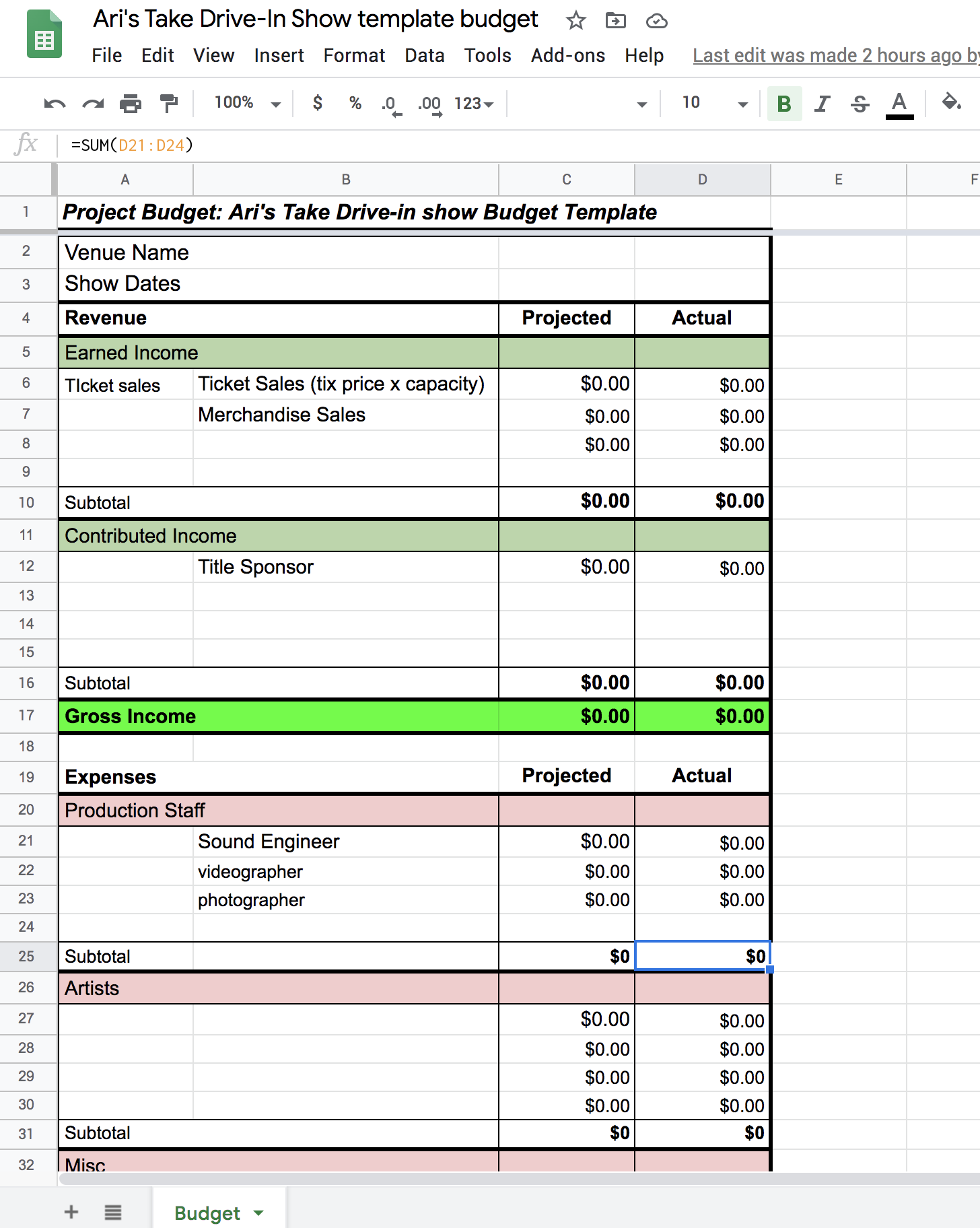Open the all sheets list icon

pyautogui.click(x=113, y=1213)
